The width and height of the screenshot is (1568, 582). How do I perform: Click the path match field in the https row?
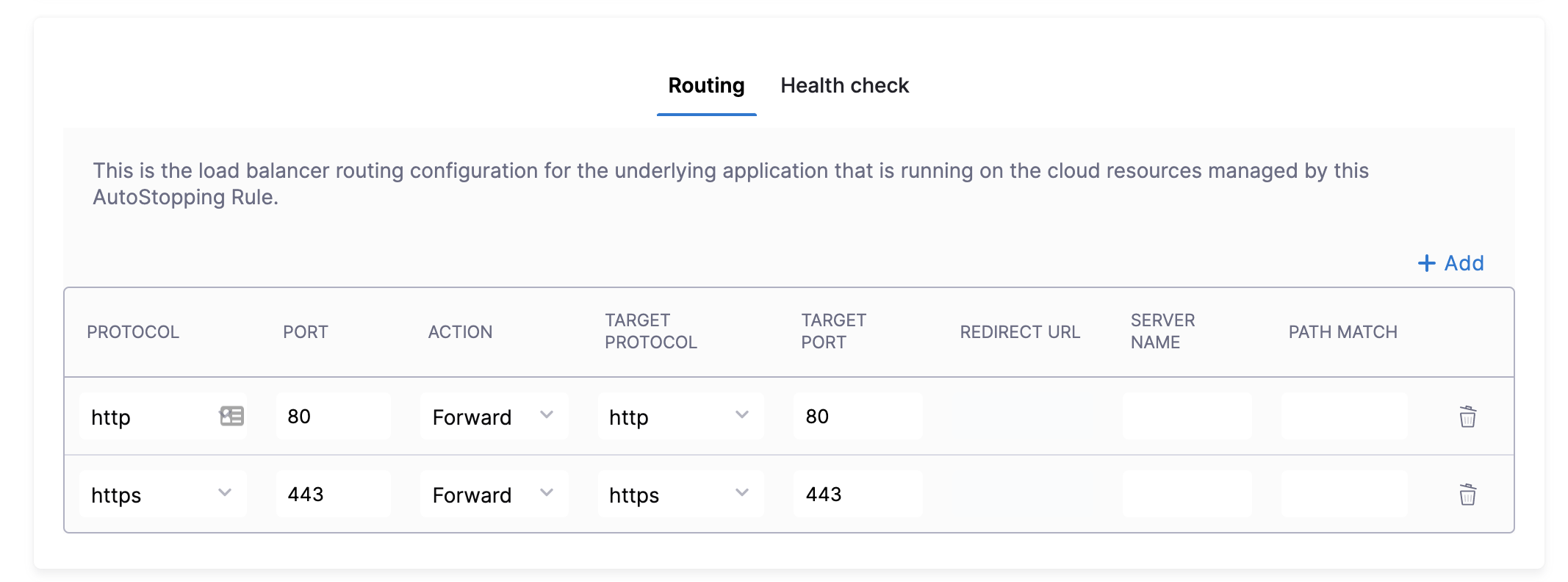(x=1344, y=495)
